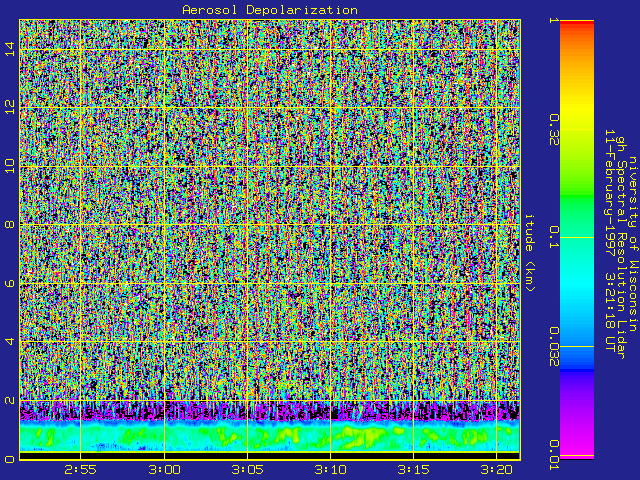Image resolution: width=640 pixels, height=480 pixels.
Task: Click the altitude axis label 12
Action: [9, 107]
